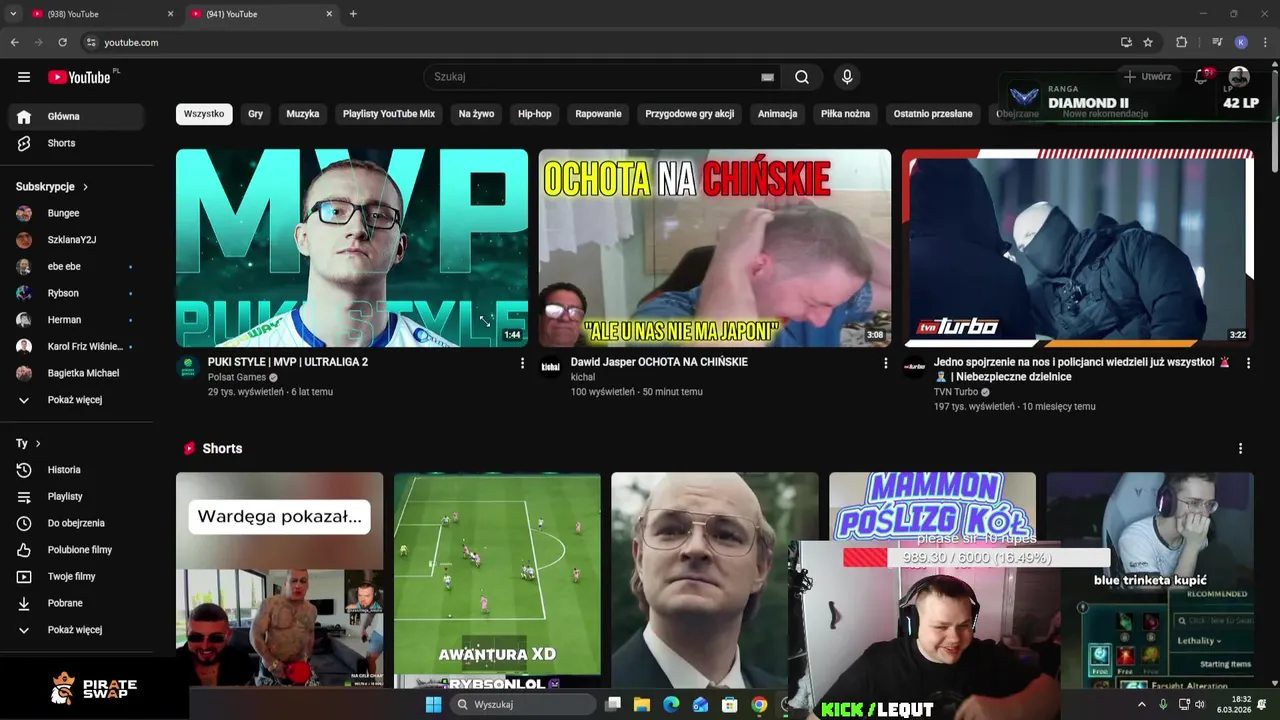
Task: Reload the page in Chrome
Action: 62,42
